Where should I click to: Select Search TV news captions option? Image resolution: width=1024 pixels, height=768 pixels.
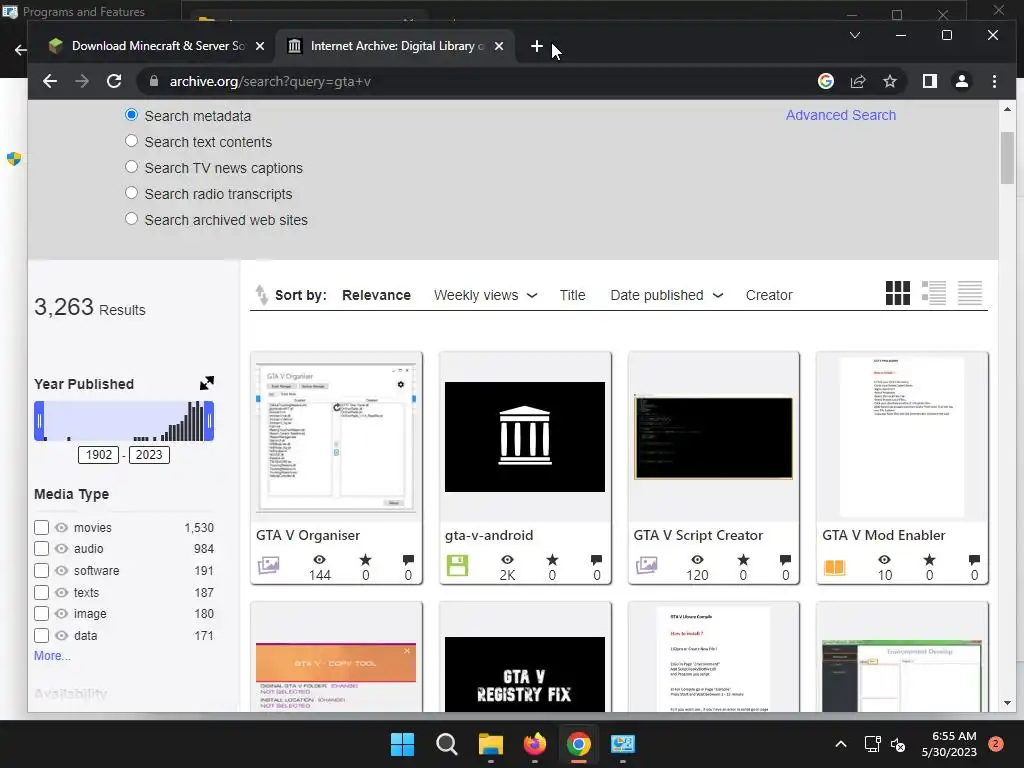tap(131, 167)
